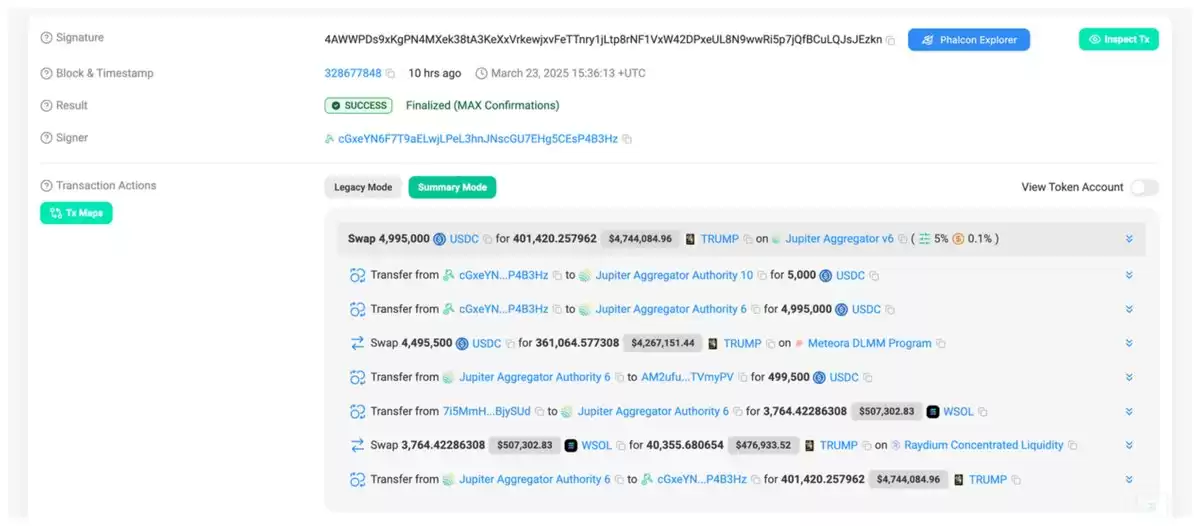Expand the Swap 4,995,000 USDC summary row
The height and width of the screenshot is (526, 1200).
[1129, 239]
